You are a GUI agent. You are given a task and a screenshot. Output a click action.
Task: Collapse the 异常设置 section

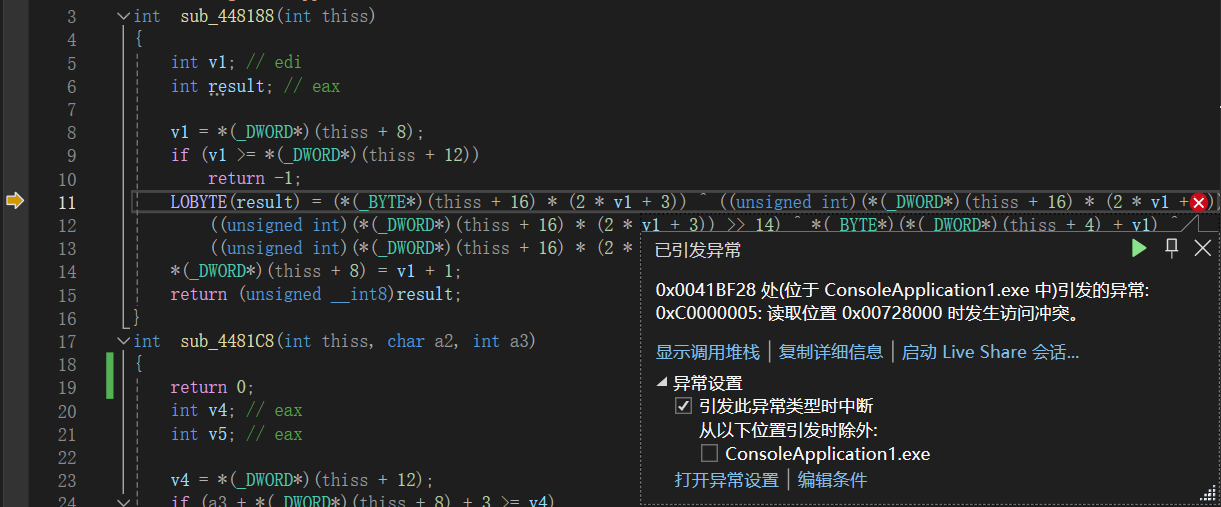pyautogui.click(x=662, y=382)
